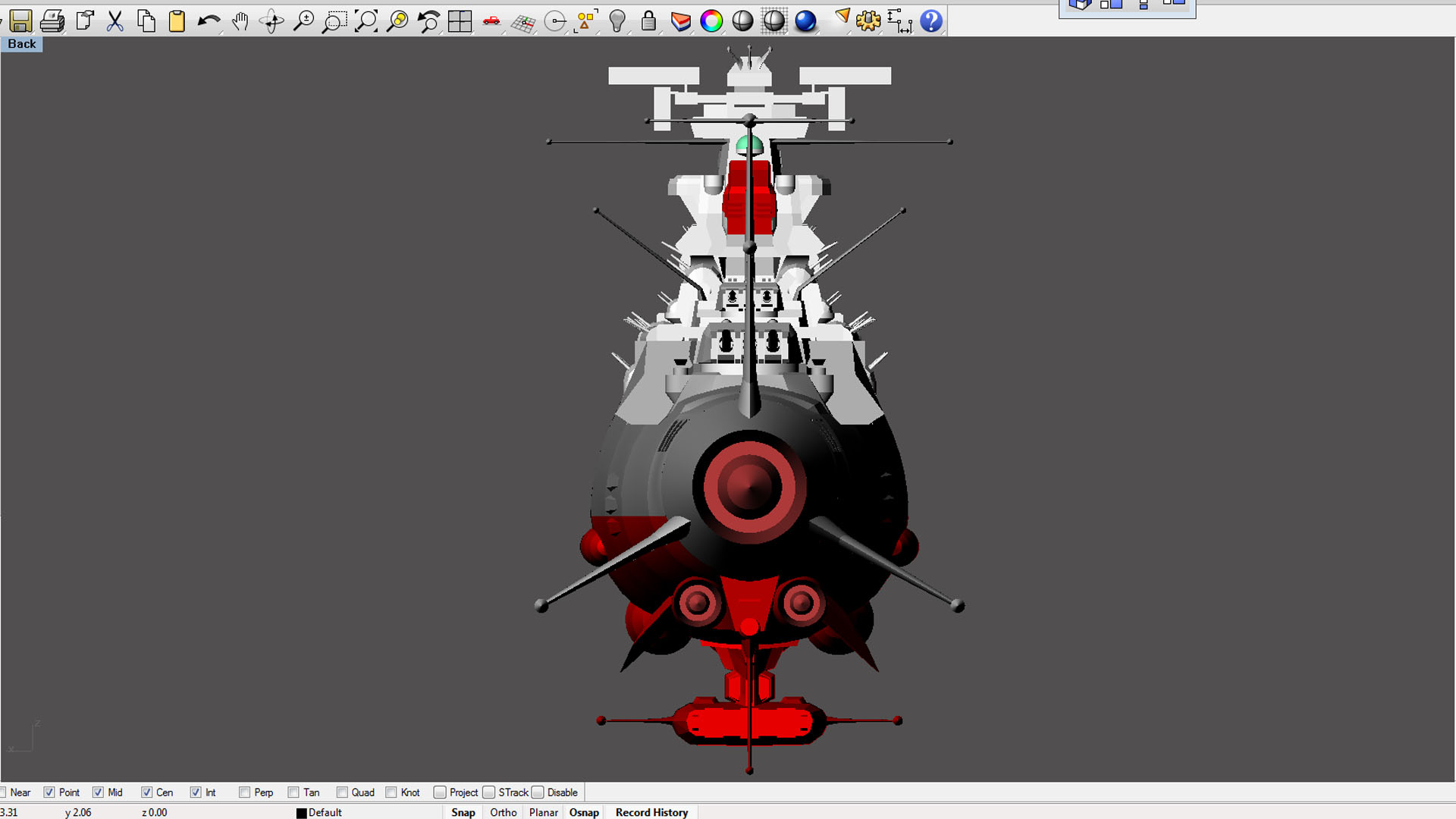Open the Back viewport title menu
The width and height of the screenshot is (1456, 819).
(22, 44)
